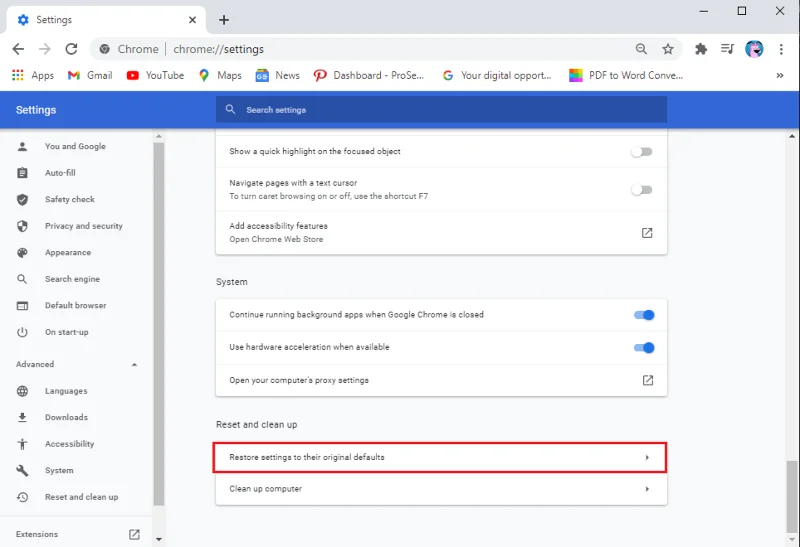
Task: Open the media control icon in toolbar
Action: tap(727, 49)
